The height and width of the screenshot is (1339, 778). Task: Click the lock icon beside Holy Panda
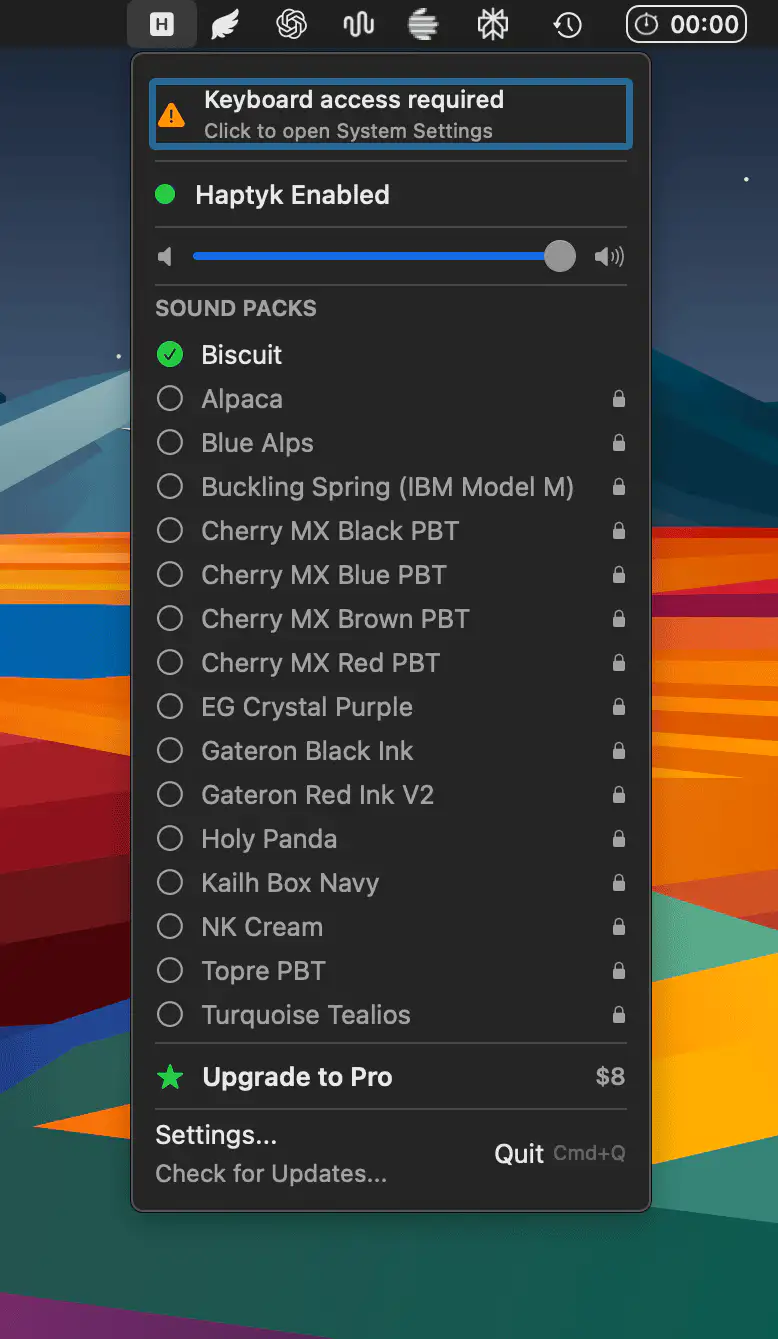click(619, 839)
